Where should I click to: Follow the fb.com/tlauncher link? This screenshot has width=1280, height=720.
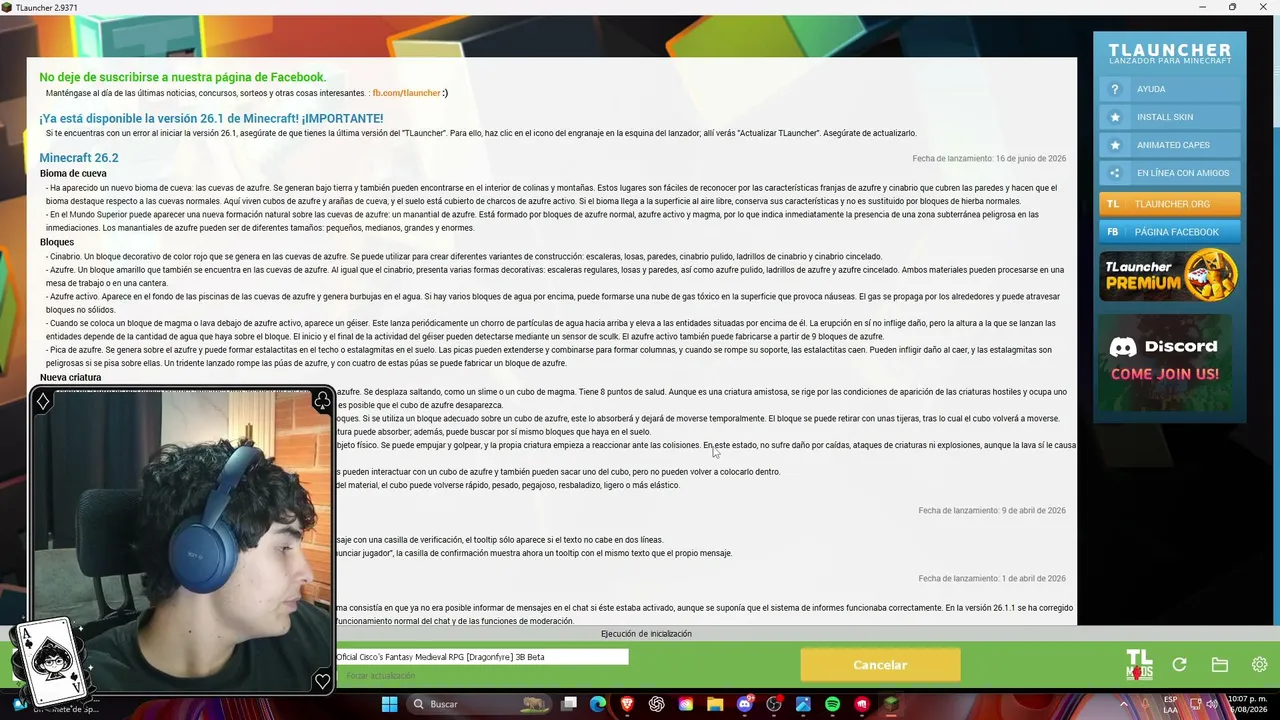pos(406,93)
